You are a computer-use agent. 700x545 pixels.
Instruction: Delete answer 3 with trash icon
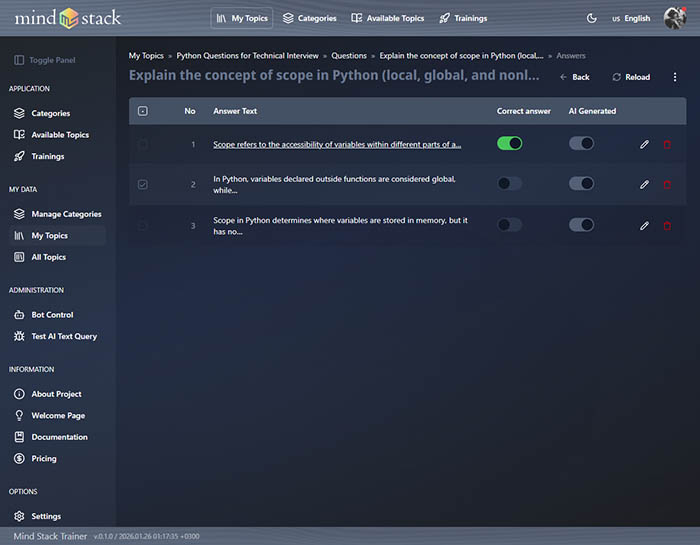pyautogui.click(x=667, y=225)
